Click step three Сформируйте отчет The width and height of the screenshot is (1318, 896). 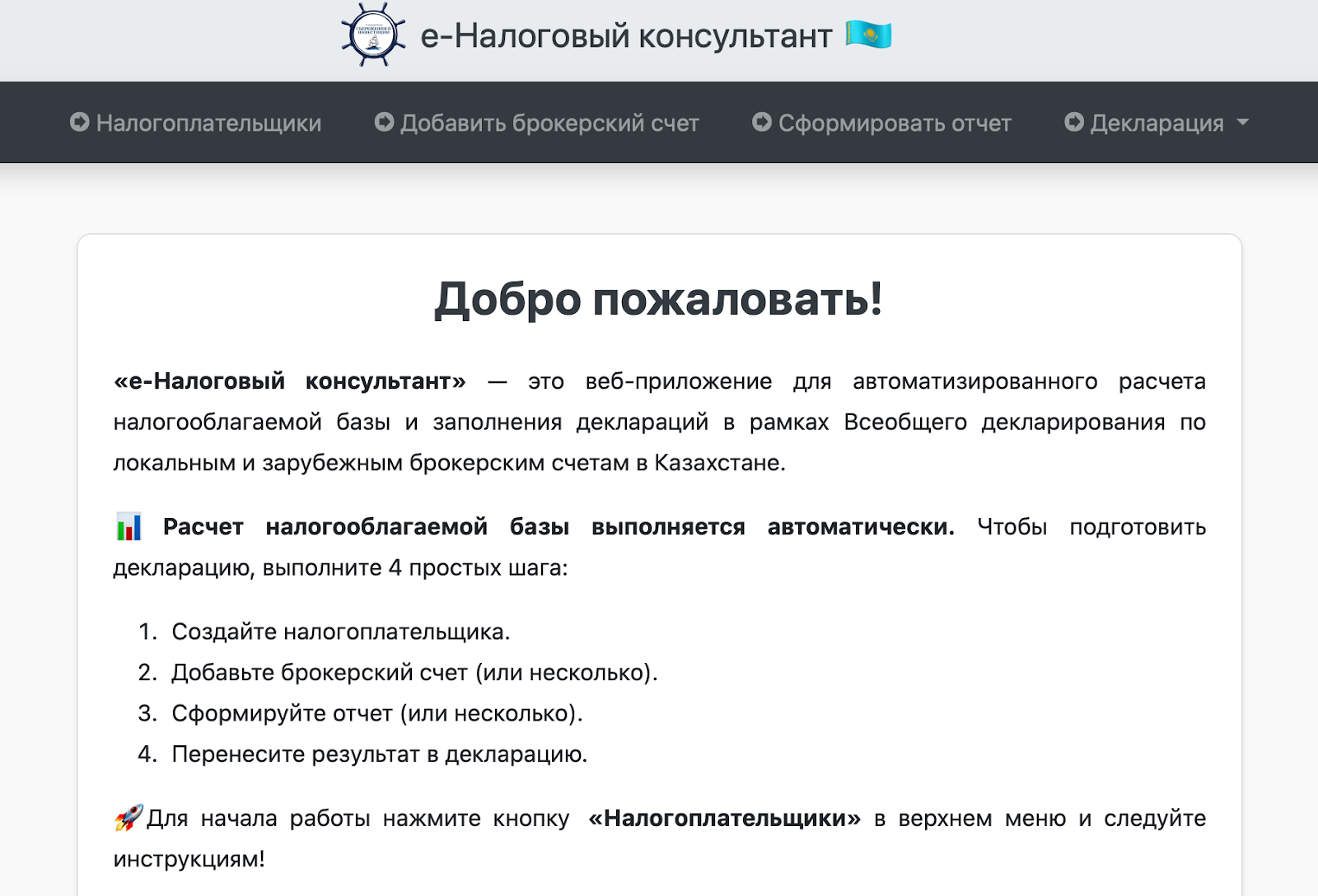pos(376,713)
